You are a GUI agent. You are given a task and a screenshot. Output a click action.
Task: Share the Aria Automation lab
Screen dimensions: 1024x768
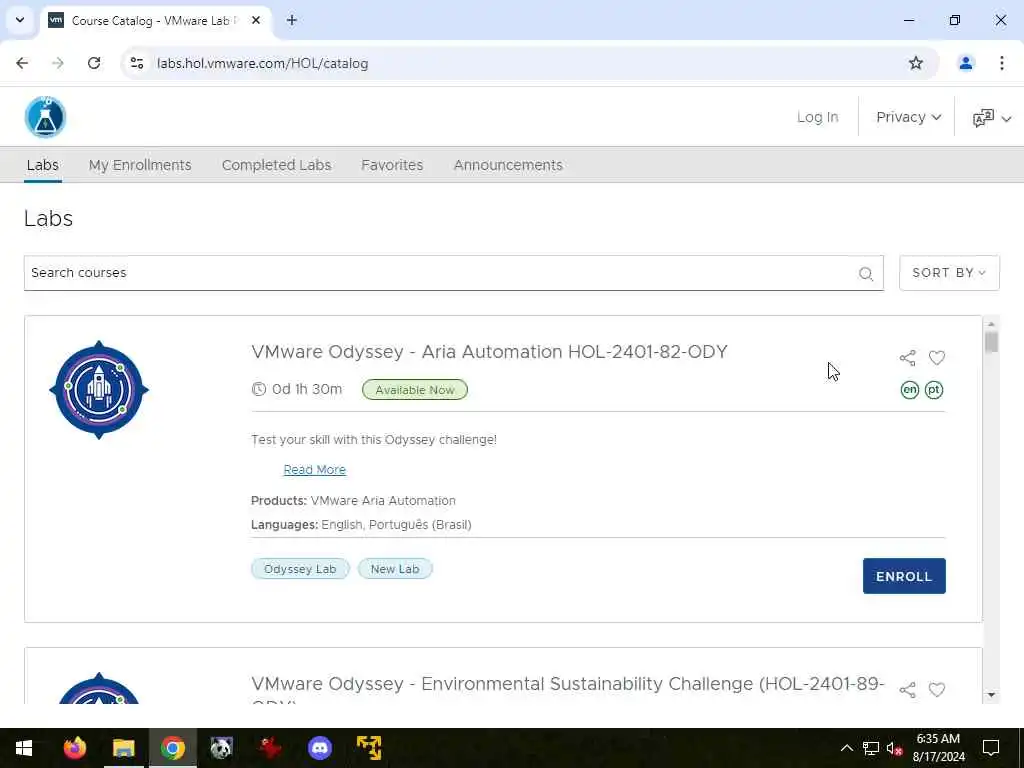click(x=907, y=358)
